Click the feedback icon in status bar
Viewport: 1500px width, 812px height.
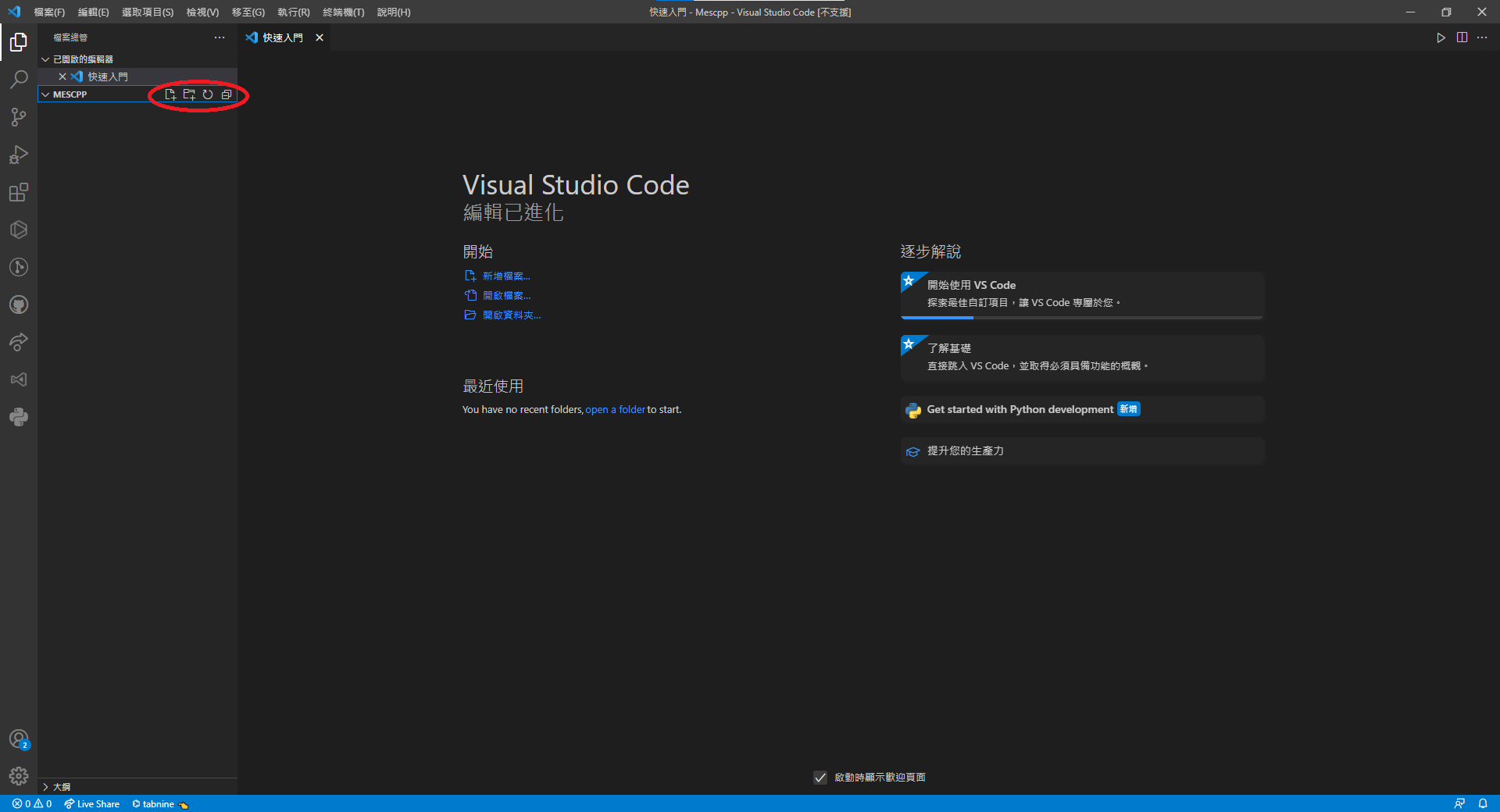click(1459, 803)
